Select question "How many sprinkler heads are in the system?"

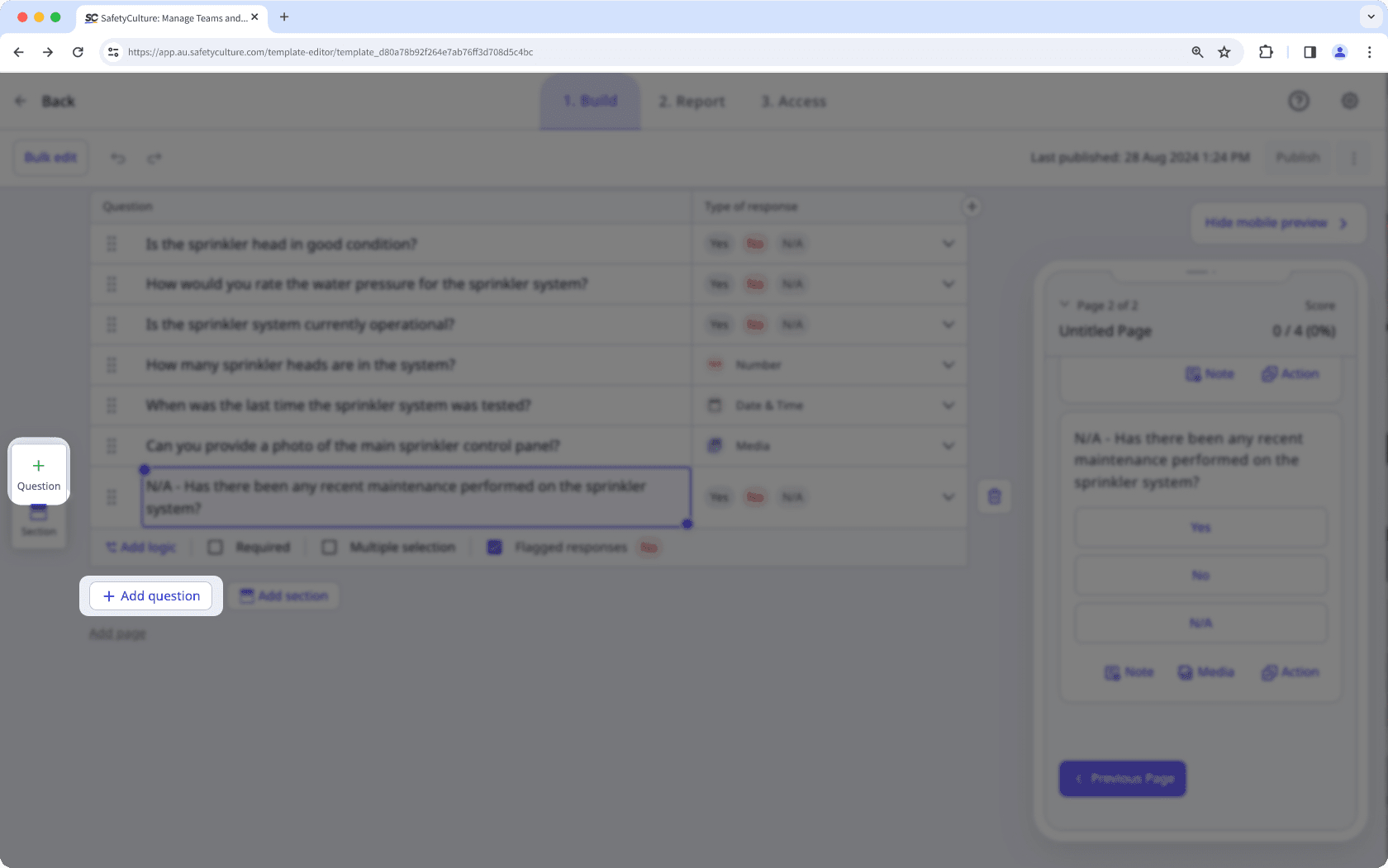click(301, 365)
